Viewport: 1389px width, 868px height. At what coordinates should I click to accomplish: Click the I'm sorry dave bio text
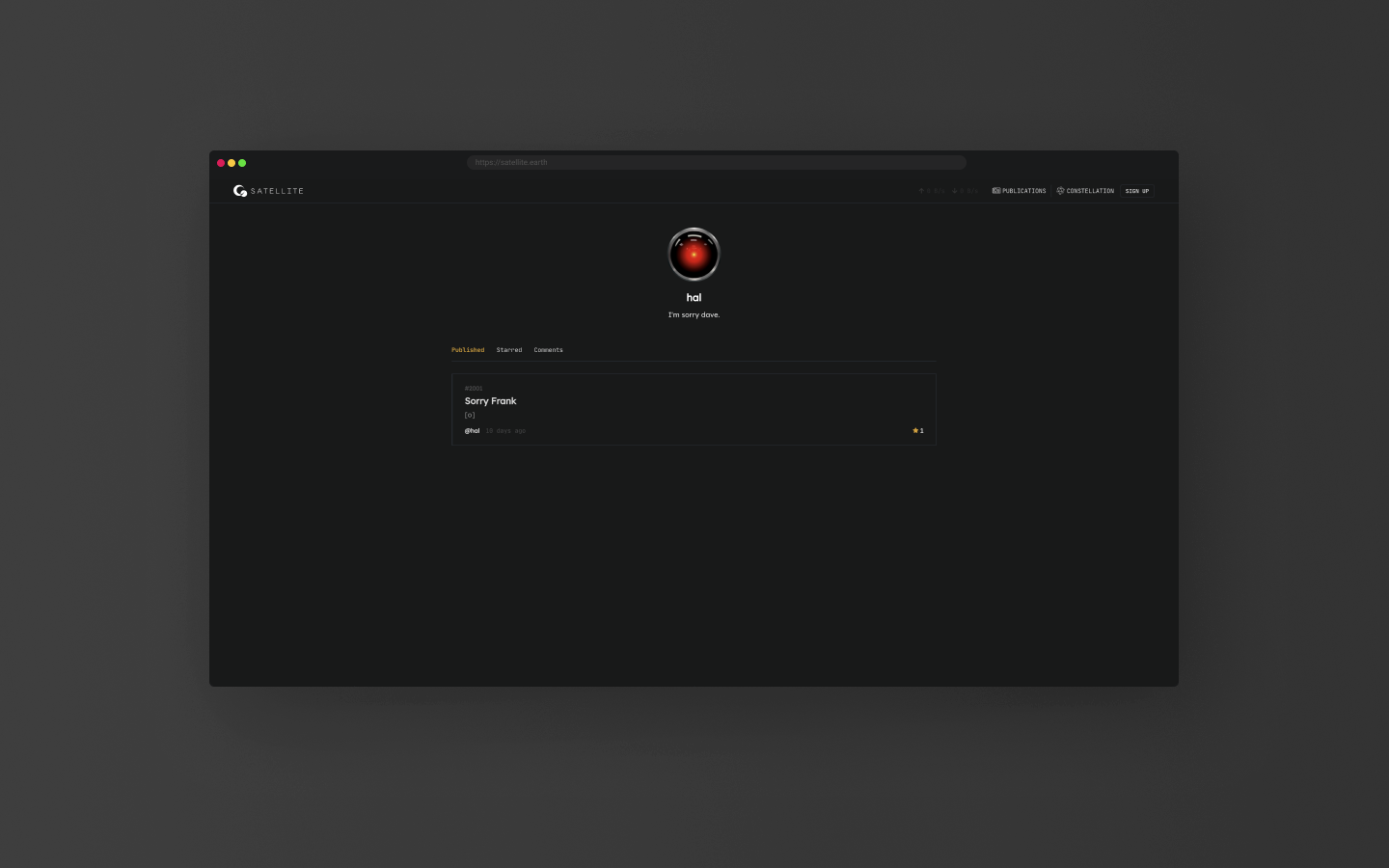[x=694, y=315]
